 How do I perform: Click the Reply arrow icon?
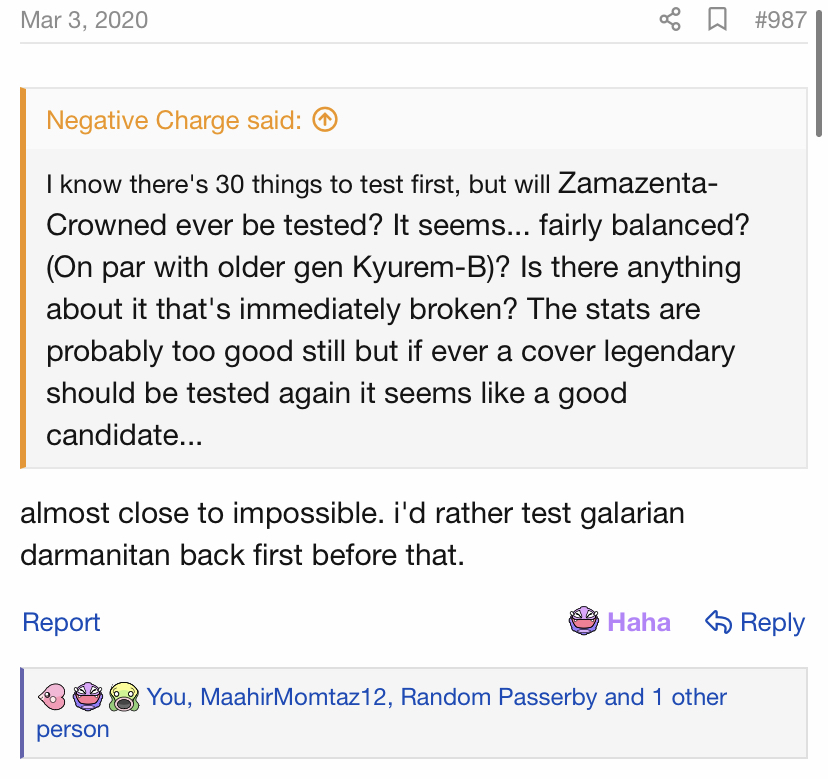coord(718,622)
